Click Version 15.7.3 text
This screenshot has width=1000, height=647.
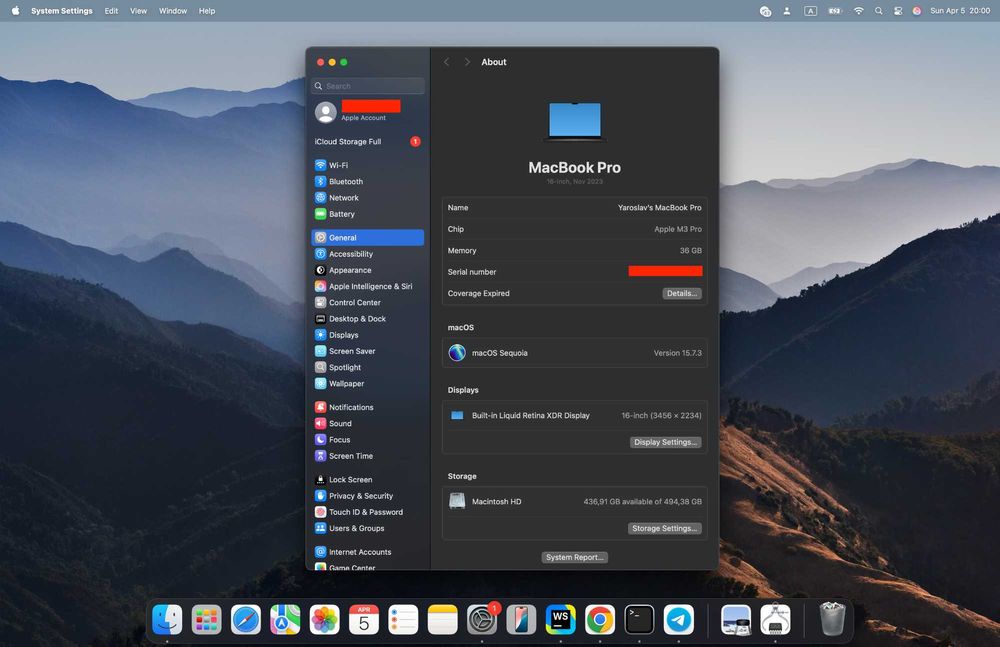pos(677,353)
